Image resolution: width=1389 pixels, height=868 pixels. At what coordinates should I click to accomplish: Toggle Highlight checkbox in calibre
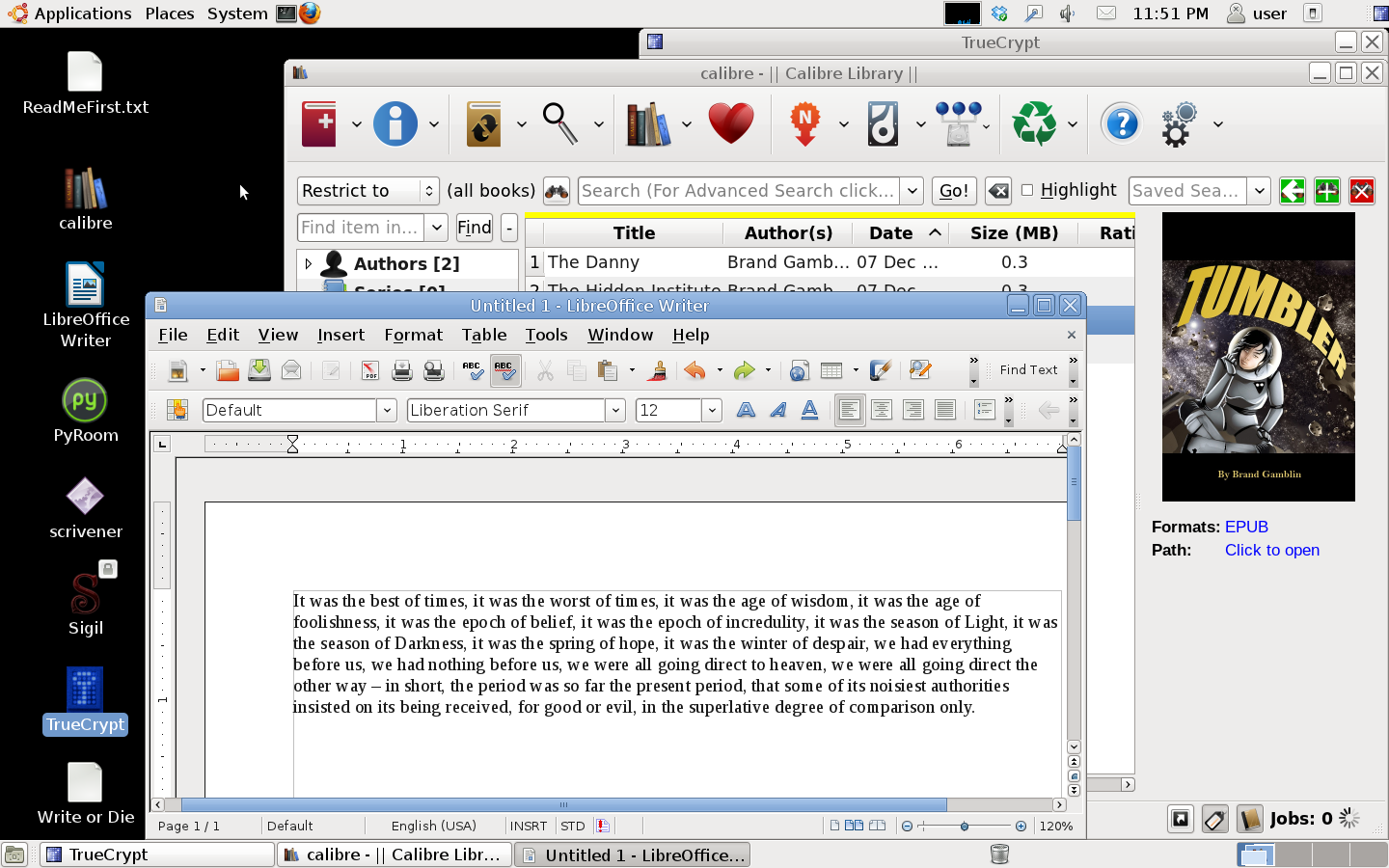tap(1027, 190)
